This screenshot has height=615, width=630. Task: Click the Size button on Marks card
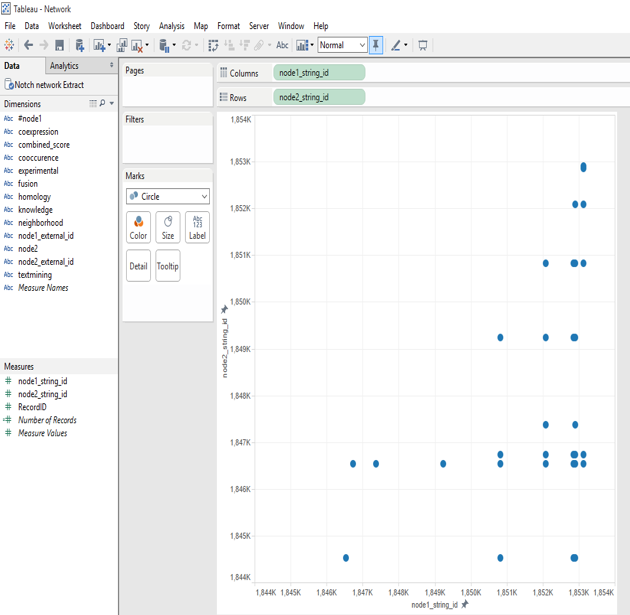(168, 227)
